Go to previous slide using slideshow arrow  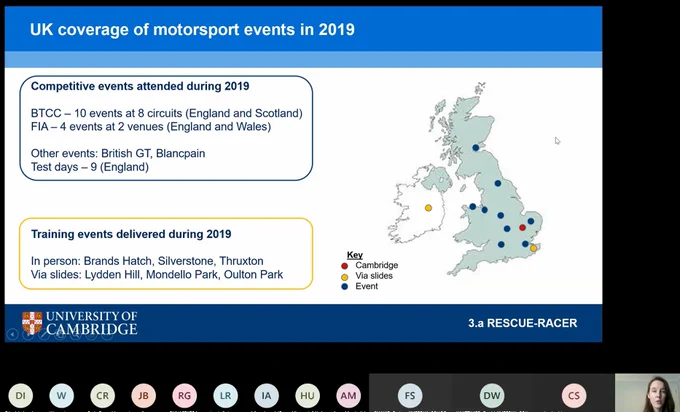[x=12, y=334]
